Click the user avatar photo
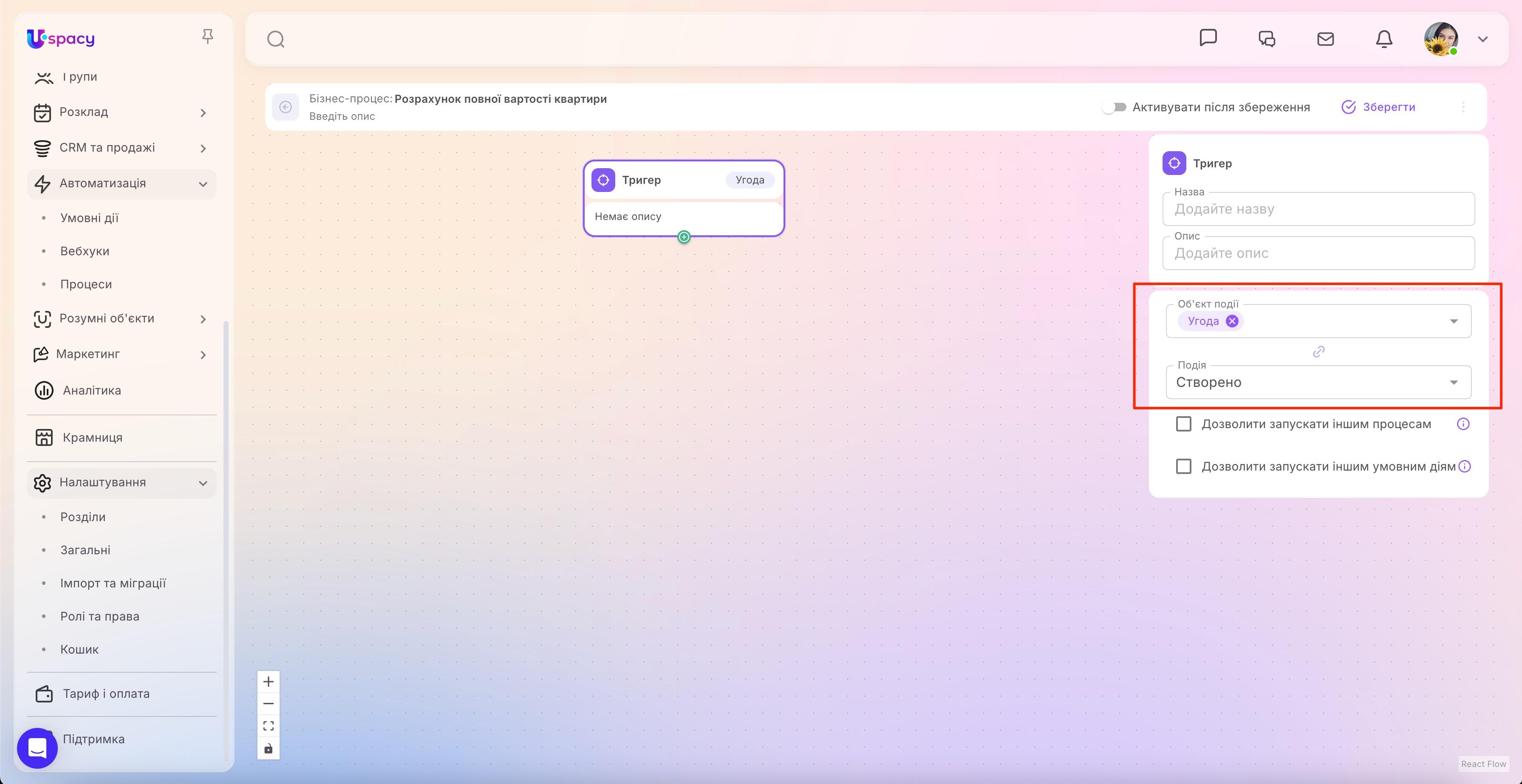 click(x=1441, y=39)
